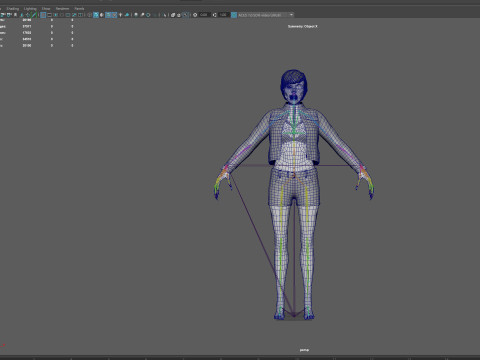Click the 2D Pan/Zoom icon
Image resolution: width=480 pixels, height=360 pixels.
click(28, 15)
